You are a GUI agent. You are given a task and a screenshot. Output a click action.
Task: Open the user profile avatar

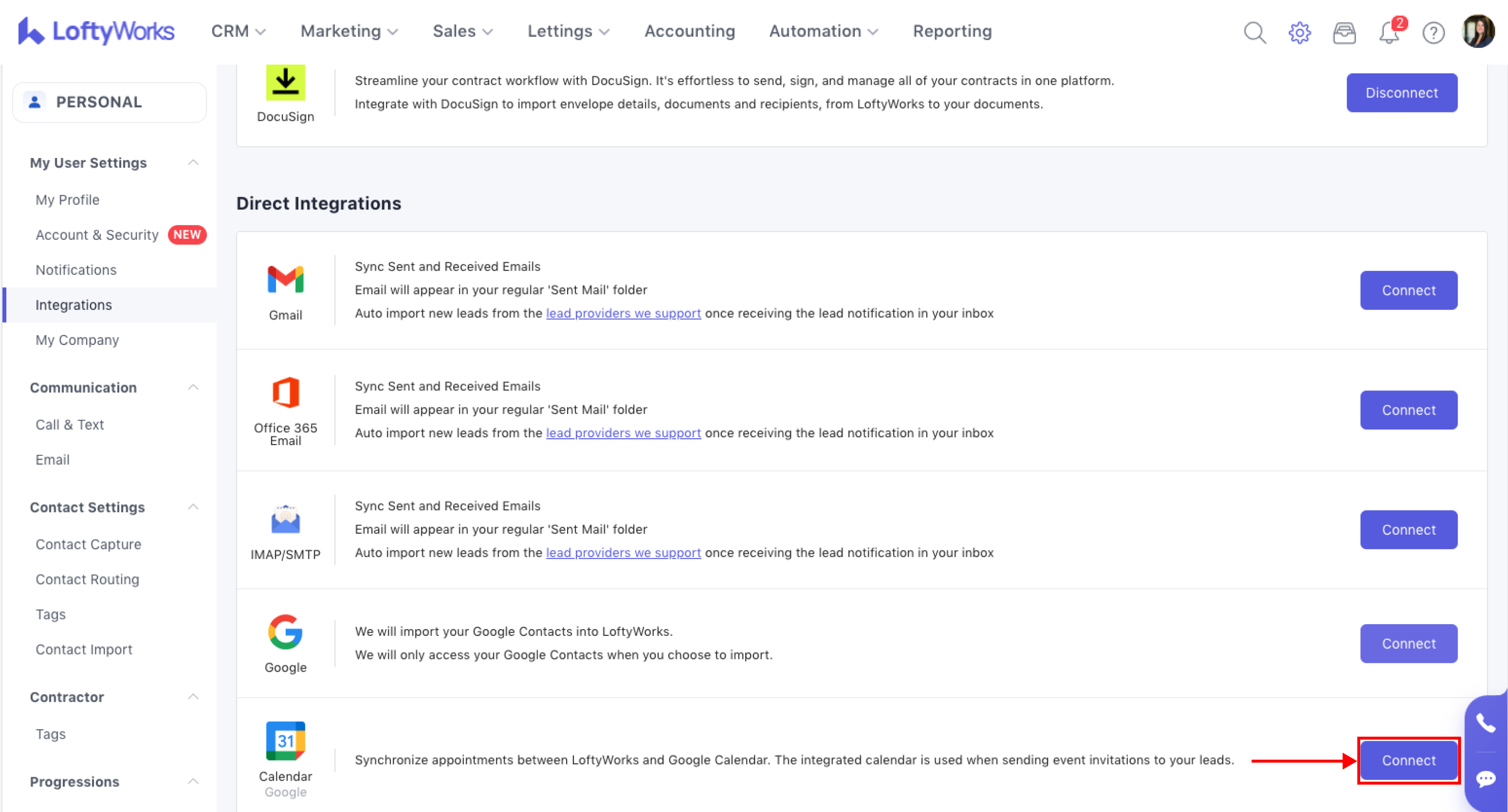(x=1478, y=31)
